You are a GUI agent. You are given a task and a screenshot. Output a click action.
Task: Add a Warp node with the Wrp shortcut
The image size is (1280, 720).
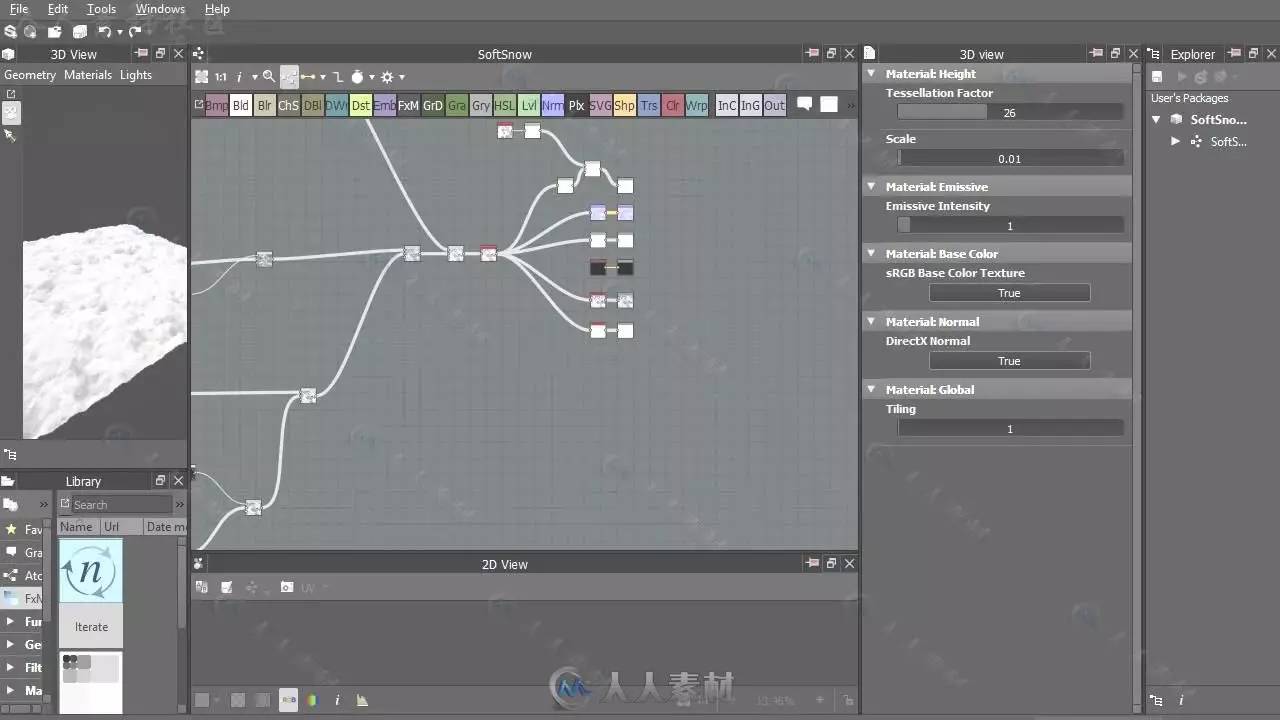coord(697,105)
